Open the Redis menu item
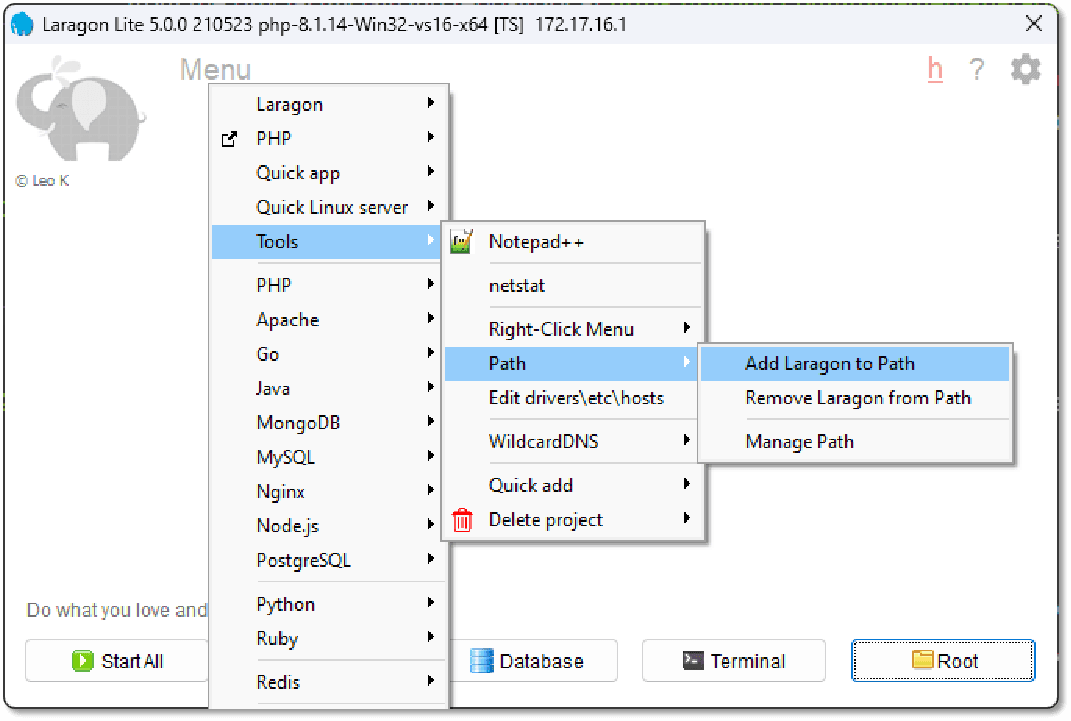 point(328,682)
